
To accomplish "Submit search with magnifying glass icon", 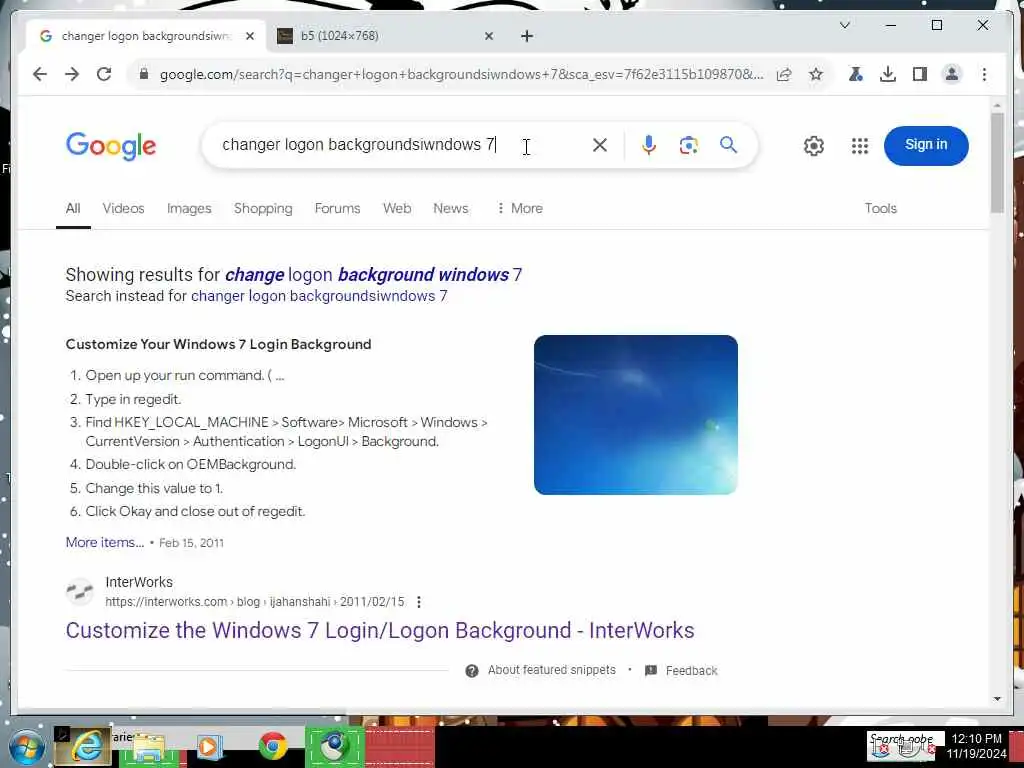I will click(729, 145).
